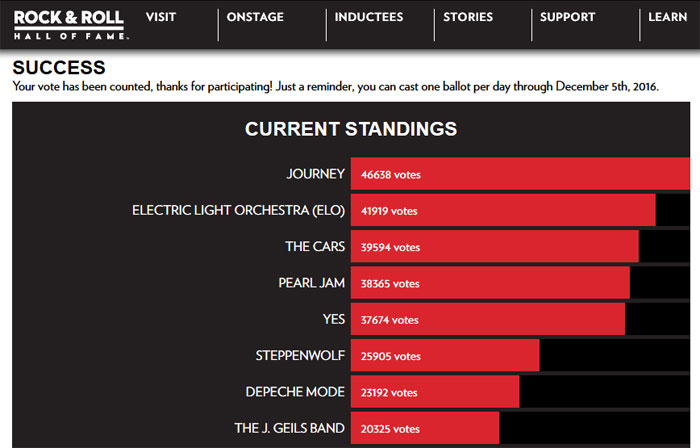Screen dimensions: 700x448
Task: Click the Electric Light Orchestra vote bar
Action: coord(502,210)
